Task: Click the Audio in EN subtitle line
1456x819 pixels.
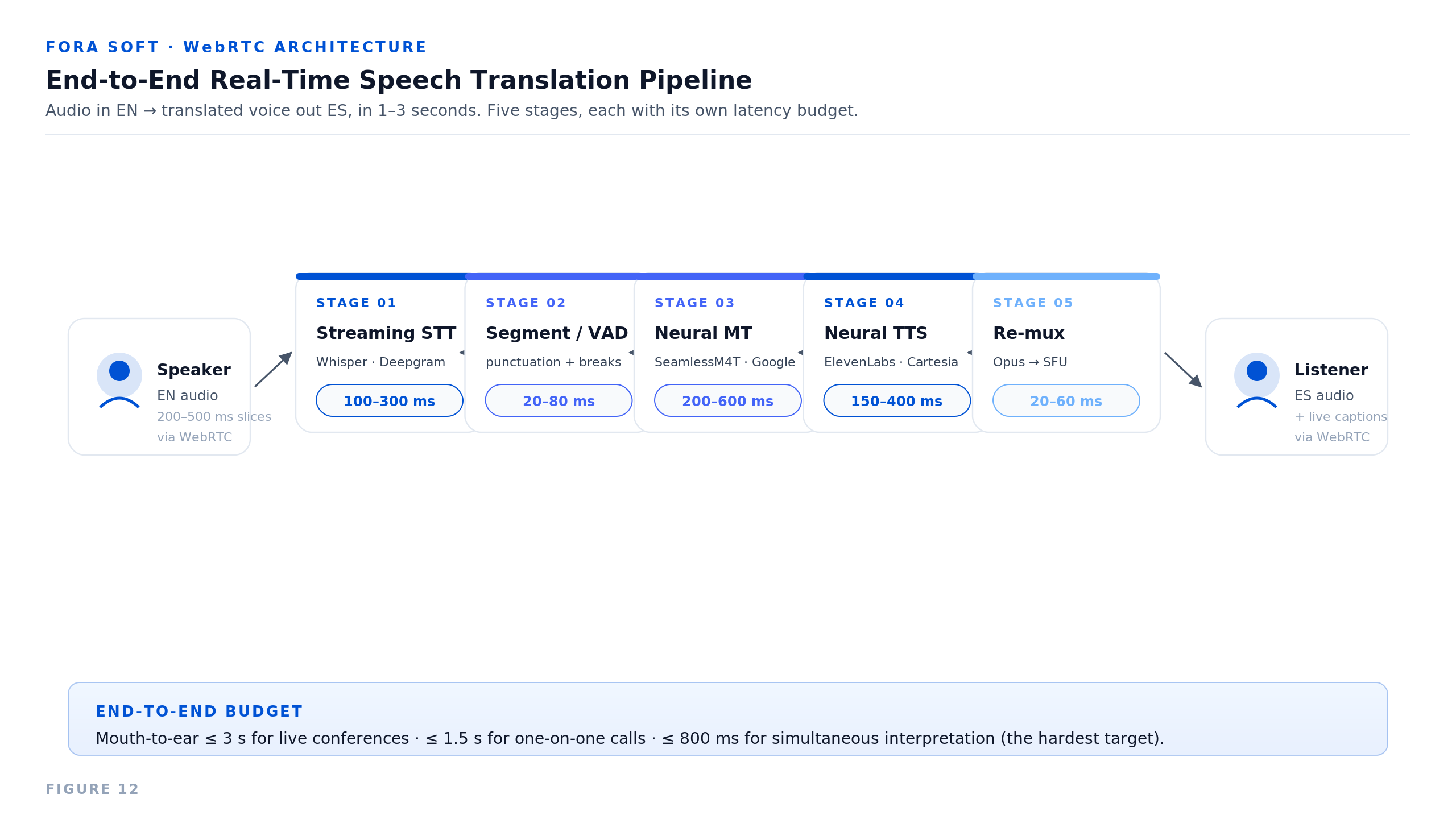Action: click(452, 110)
